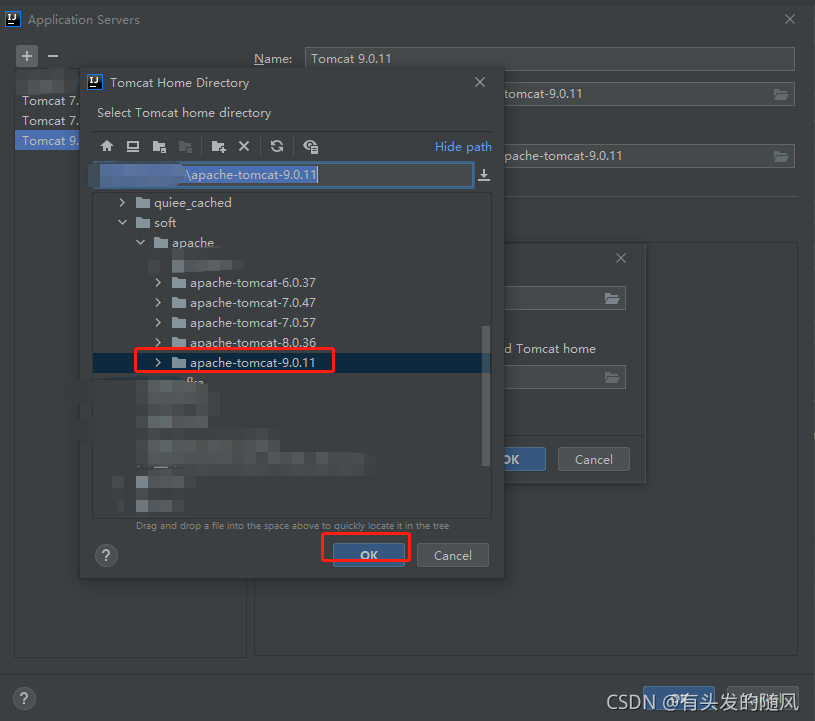Click the Name field showing Tomcat 9.0.11

[x=549, y=59]
